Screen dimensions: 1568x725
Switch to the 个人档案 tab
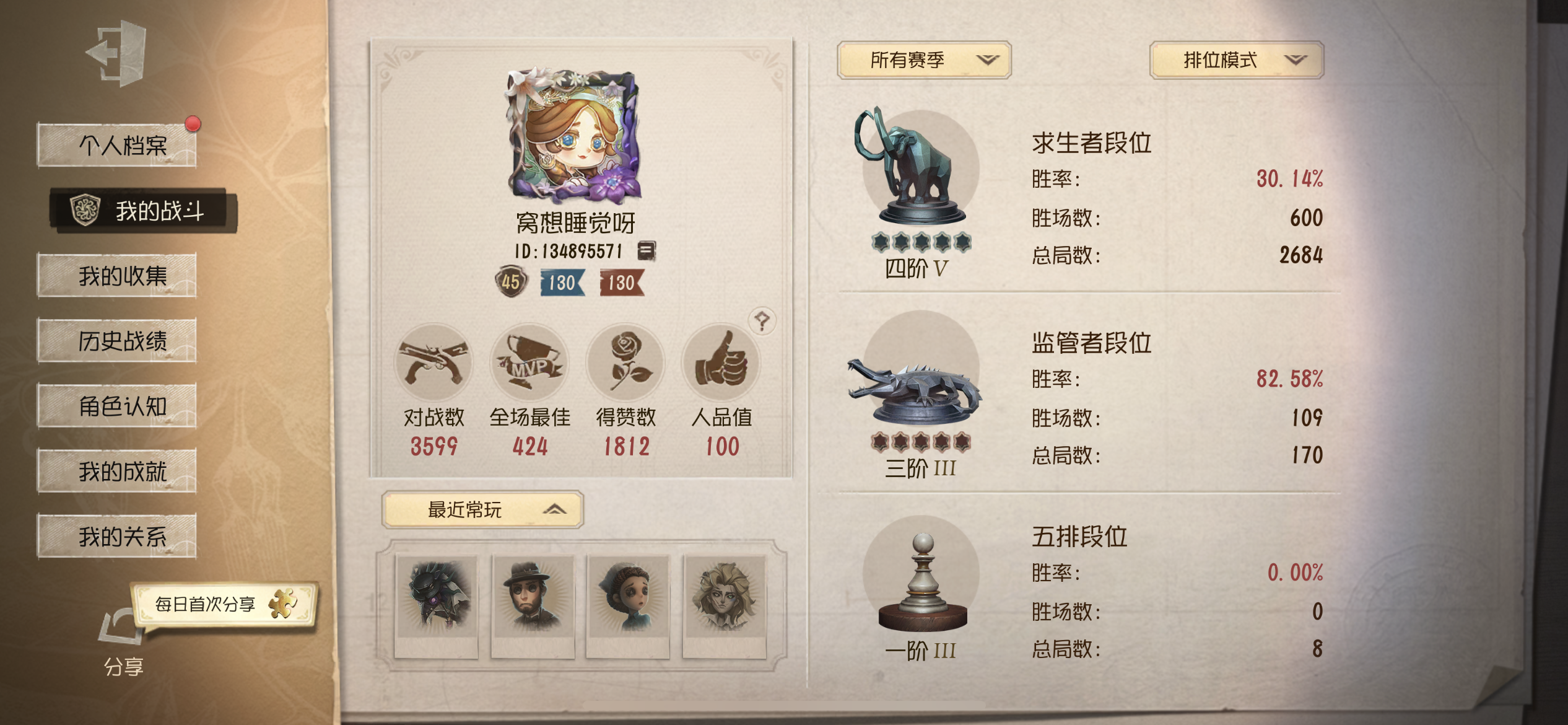[x=117, y=145]
